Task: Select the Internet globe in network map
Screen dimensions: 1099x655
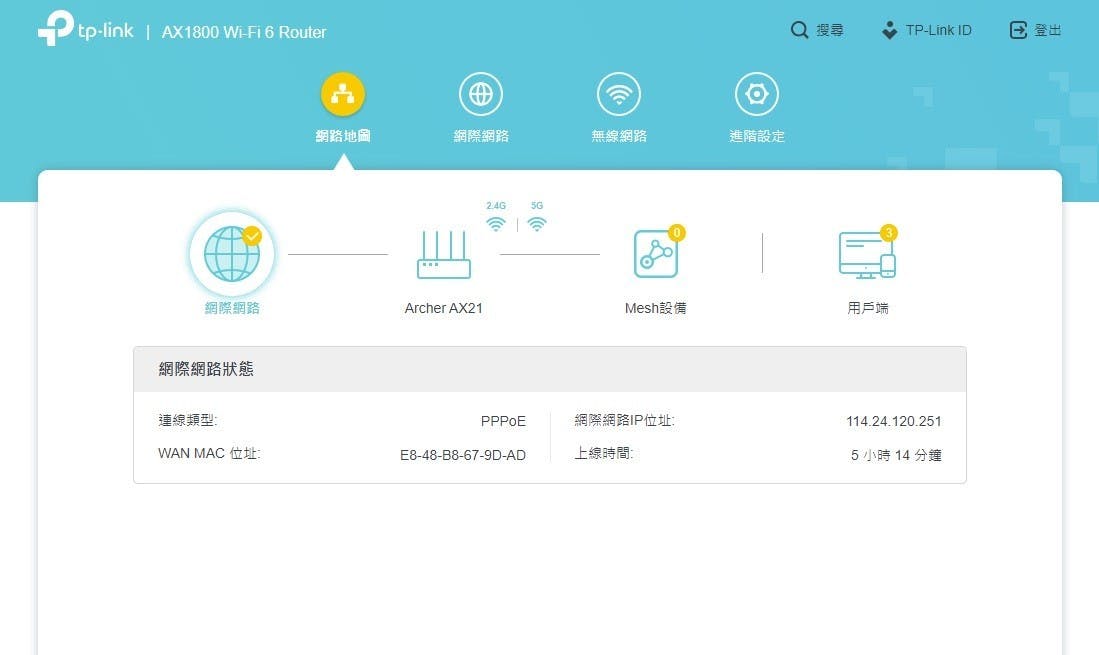Action: pyautogui.click(x=232, y=254)
